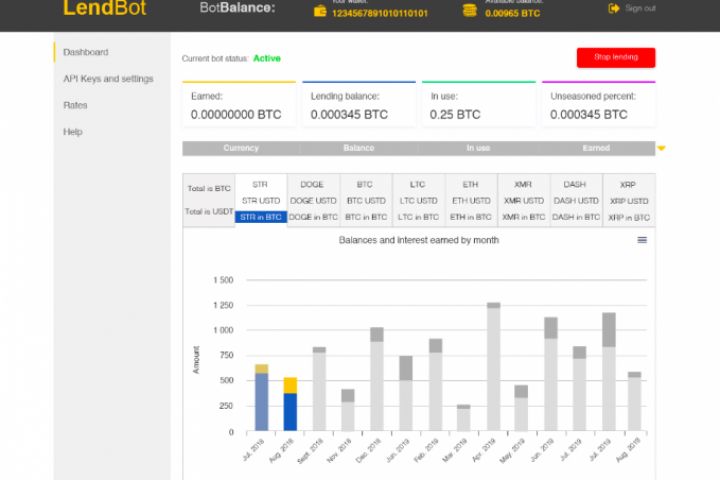Click the blue bar for Aug 2018
The width and height of the screenshot is (720, 480).
pos(290,412)
